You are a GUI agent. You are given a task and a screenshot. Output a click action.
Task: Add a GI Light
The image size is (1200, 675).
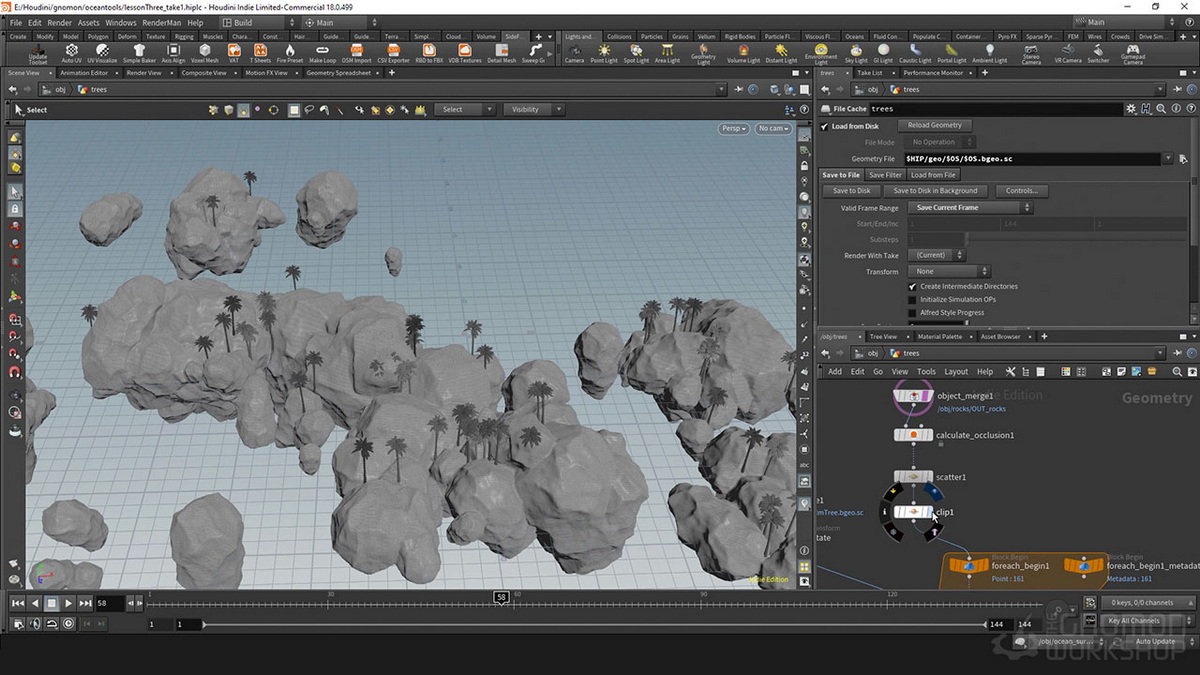click(884, 53)
